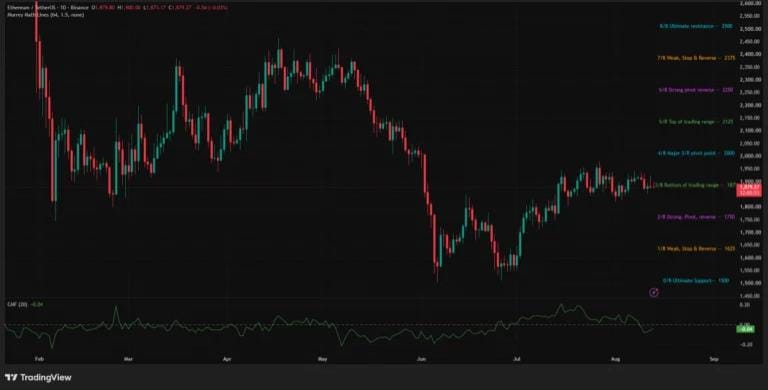Click the Aug label on time axis

click(615, 359)
